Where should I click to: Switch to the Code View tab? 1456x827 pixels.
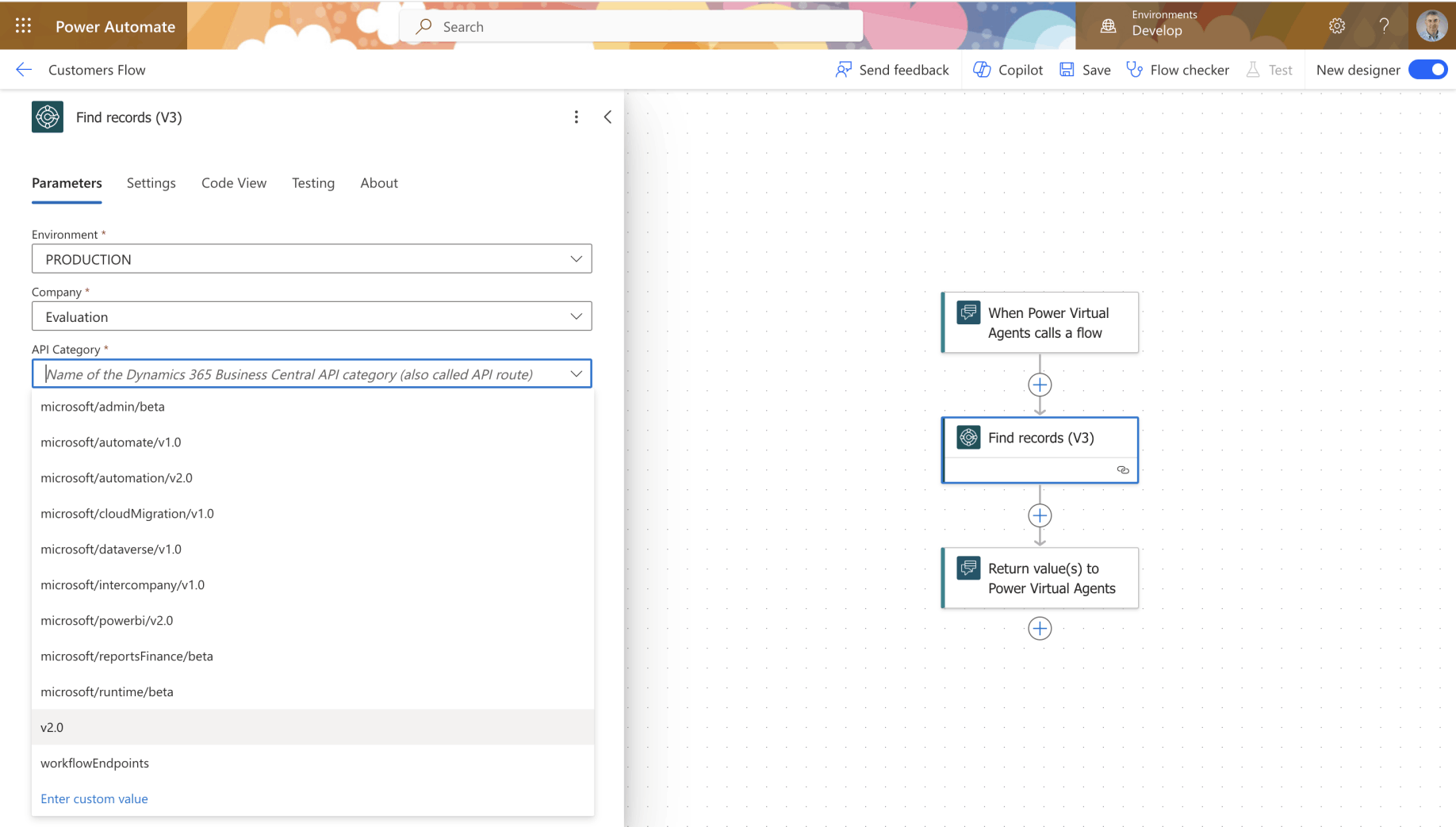234,183
